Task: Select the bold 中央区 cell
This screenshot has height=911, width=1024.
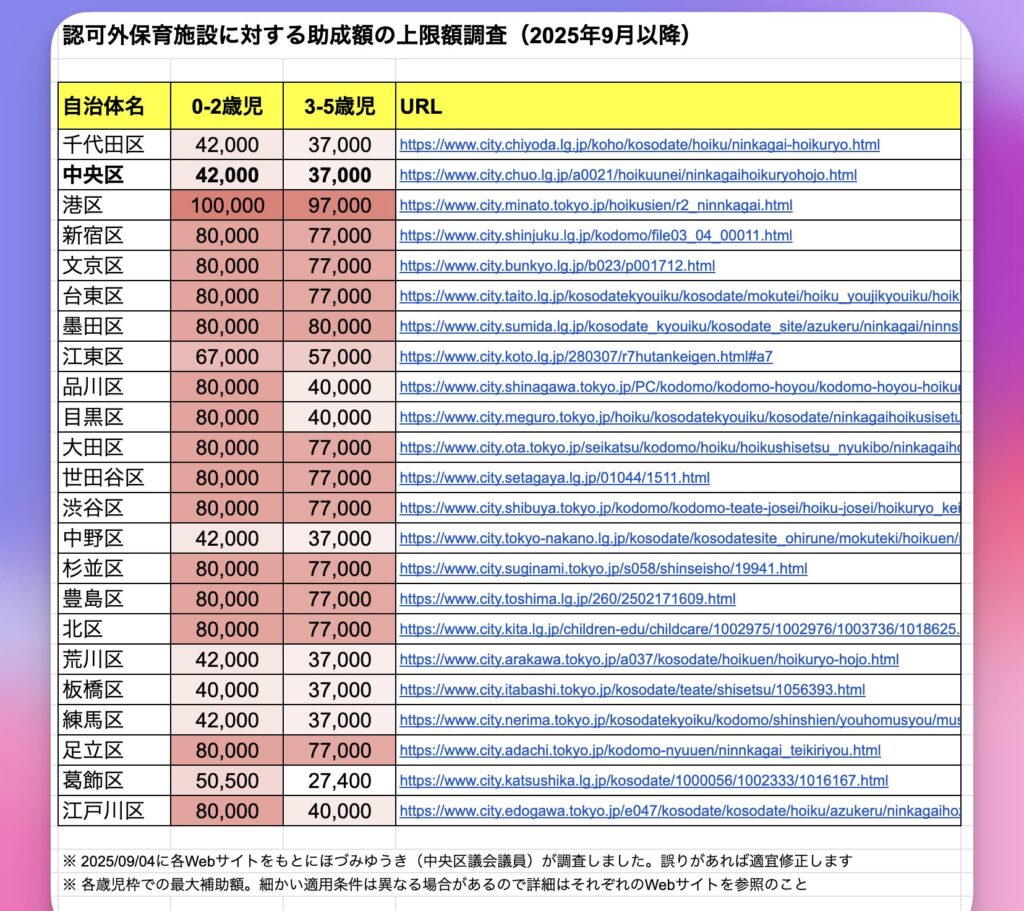Action: [114, 175]
